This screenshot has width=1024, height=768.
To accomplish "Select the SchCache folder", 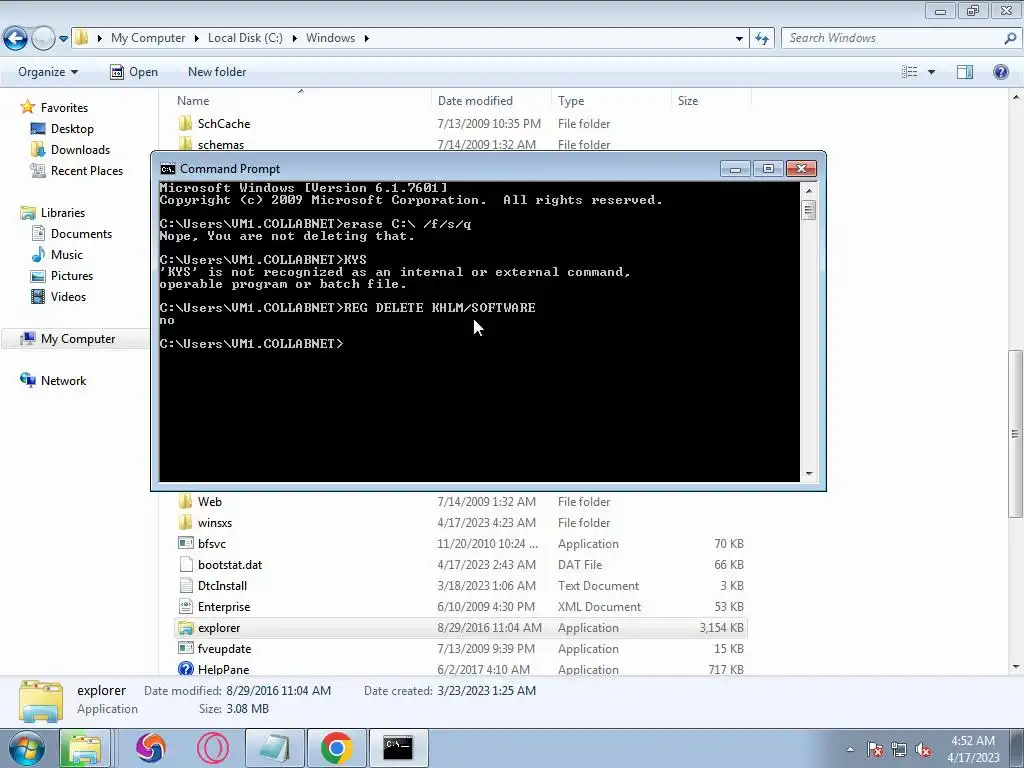I will pyautogui.click(x=460, y=123).
